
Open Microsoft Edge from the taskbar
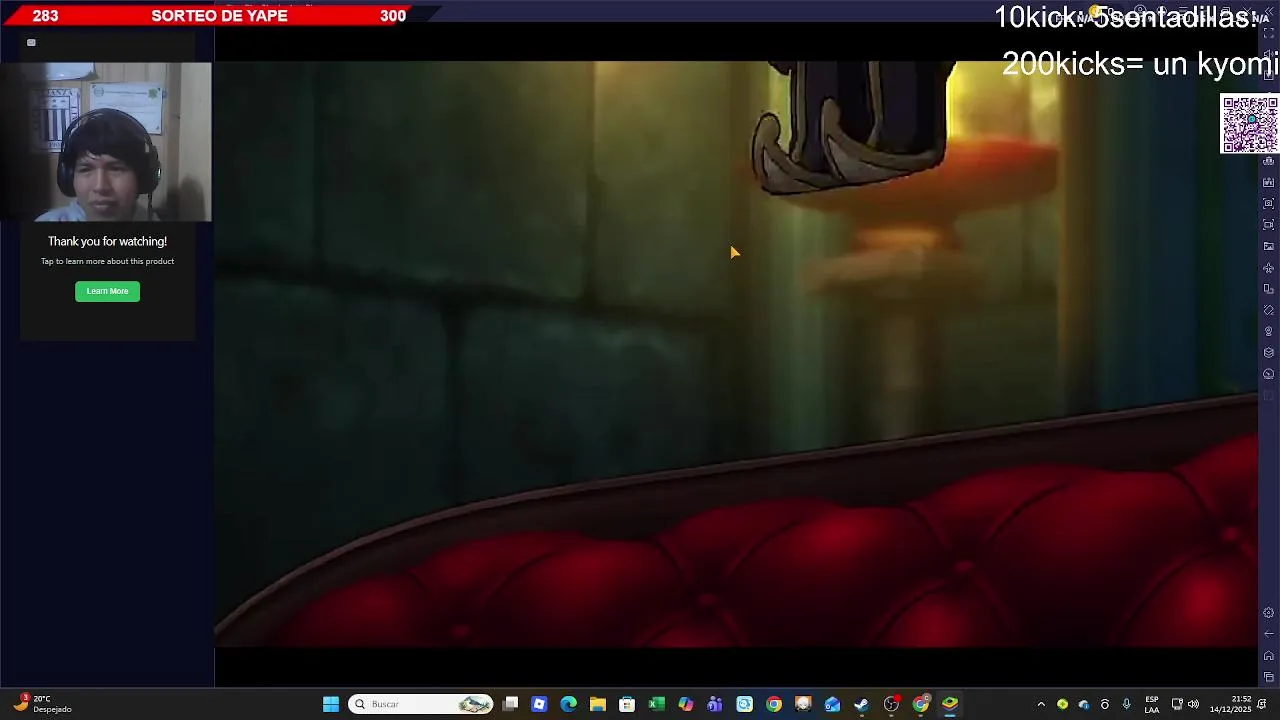[x=568, y=704]
